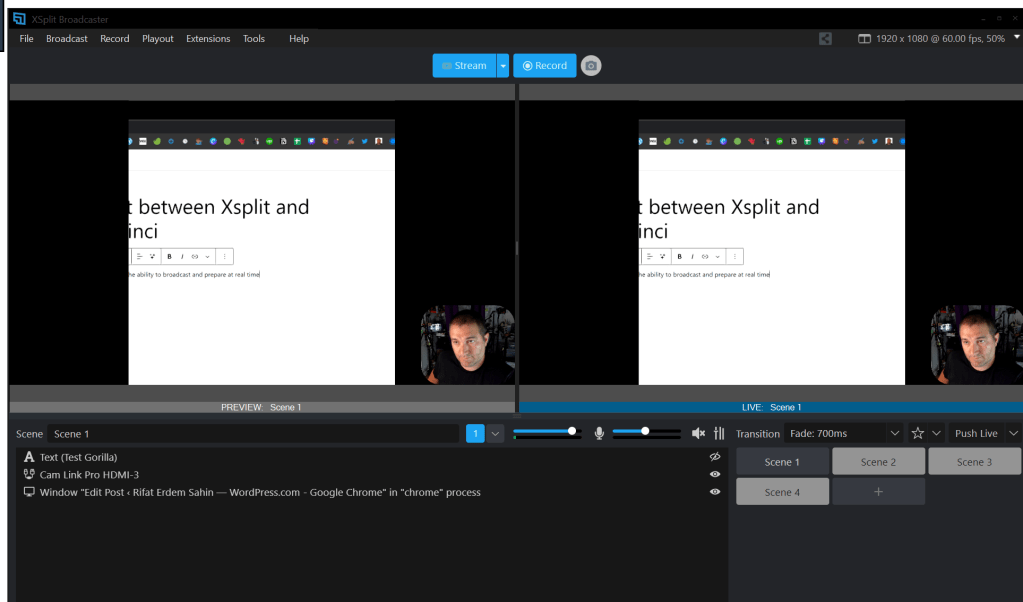Open the audio mixer icon
Viewport: 1023px width, 602px height.
click(x=719, y=433)
